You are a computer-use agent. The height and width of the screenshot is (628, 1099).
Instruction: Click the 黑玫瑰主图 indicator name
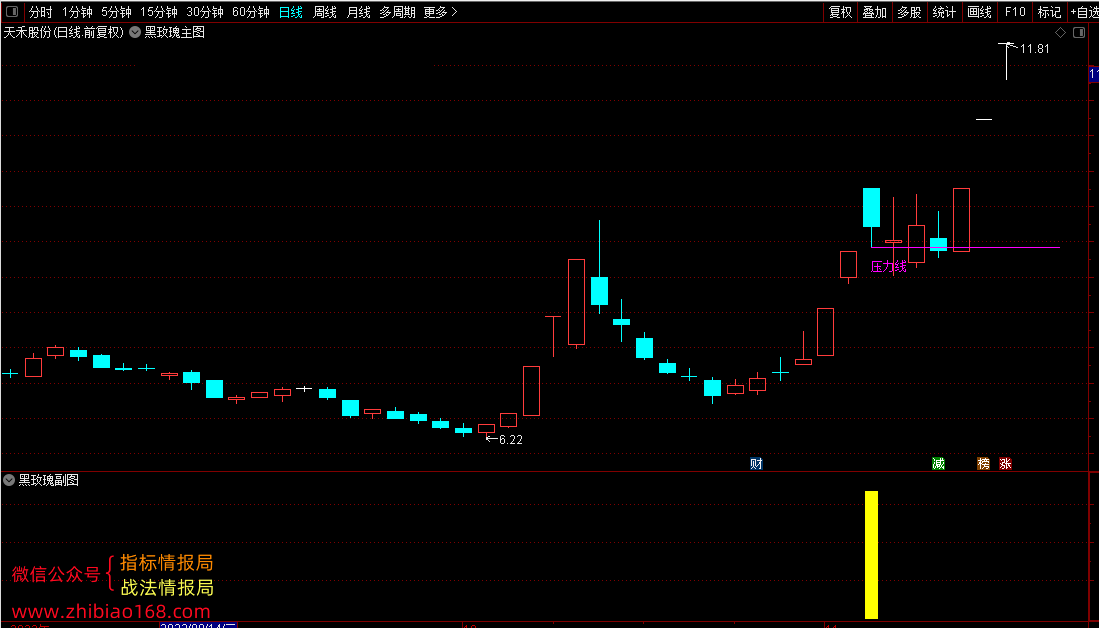point(175,32)
